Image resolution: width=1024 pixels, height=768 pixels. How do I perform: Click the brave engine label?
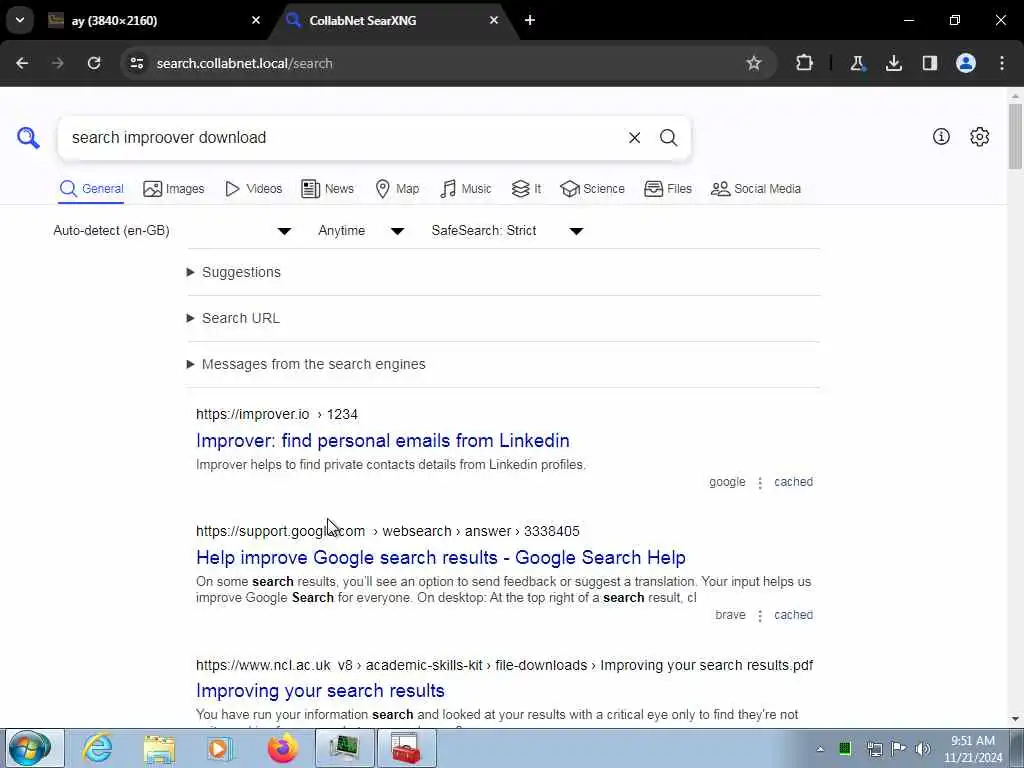pos(730,615)
